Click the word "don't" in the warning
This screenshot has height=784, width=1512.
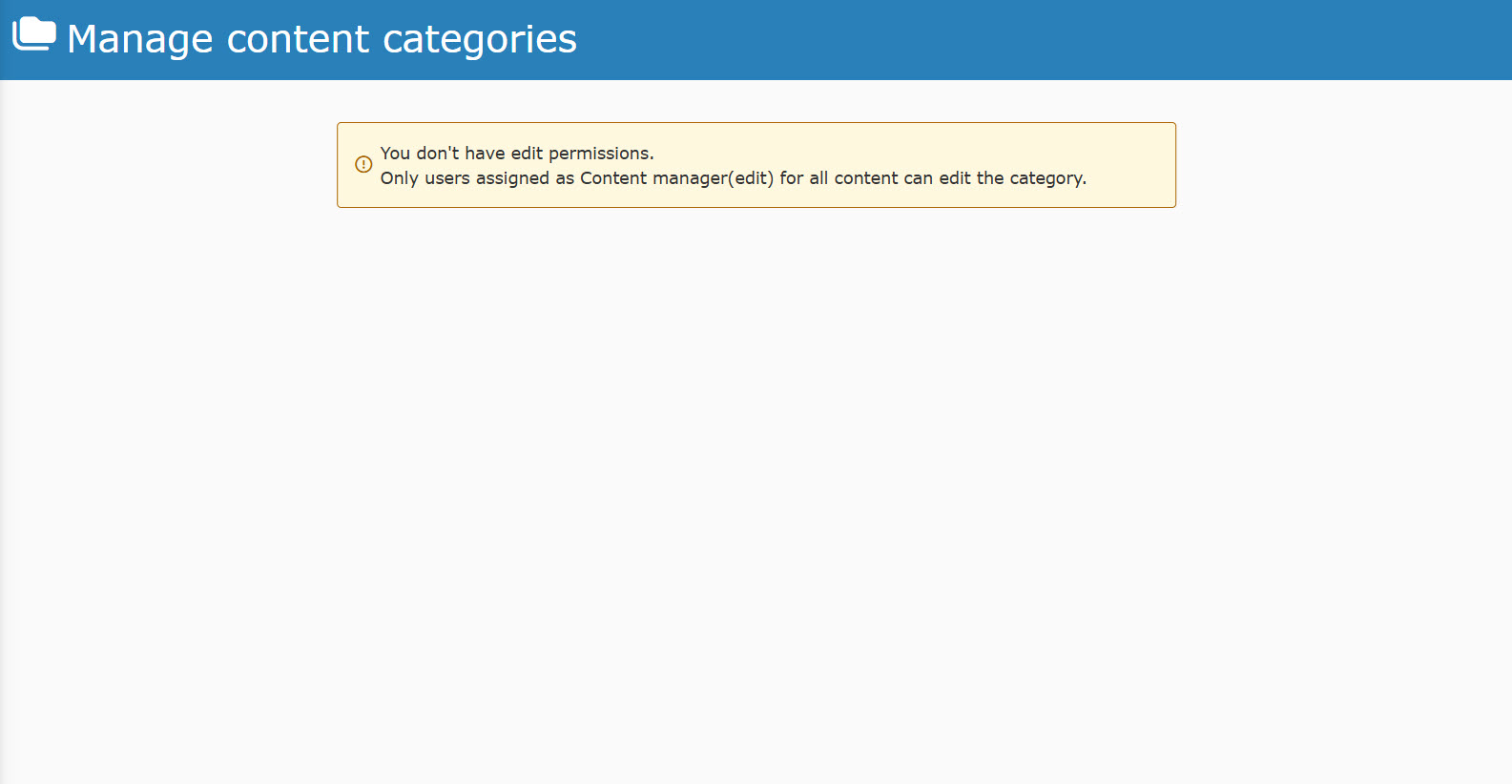click(437, 154)
